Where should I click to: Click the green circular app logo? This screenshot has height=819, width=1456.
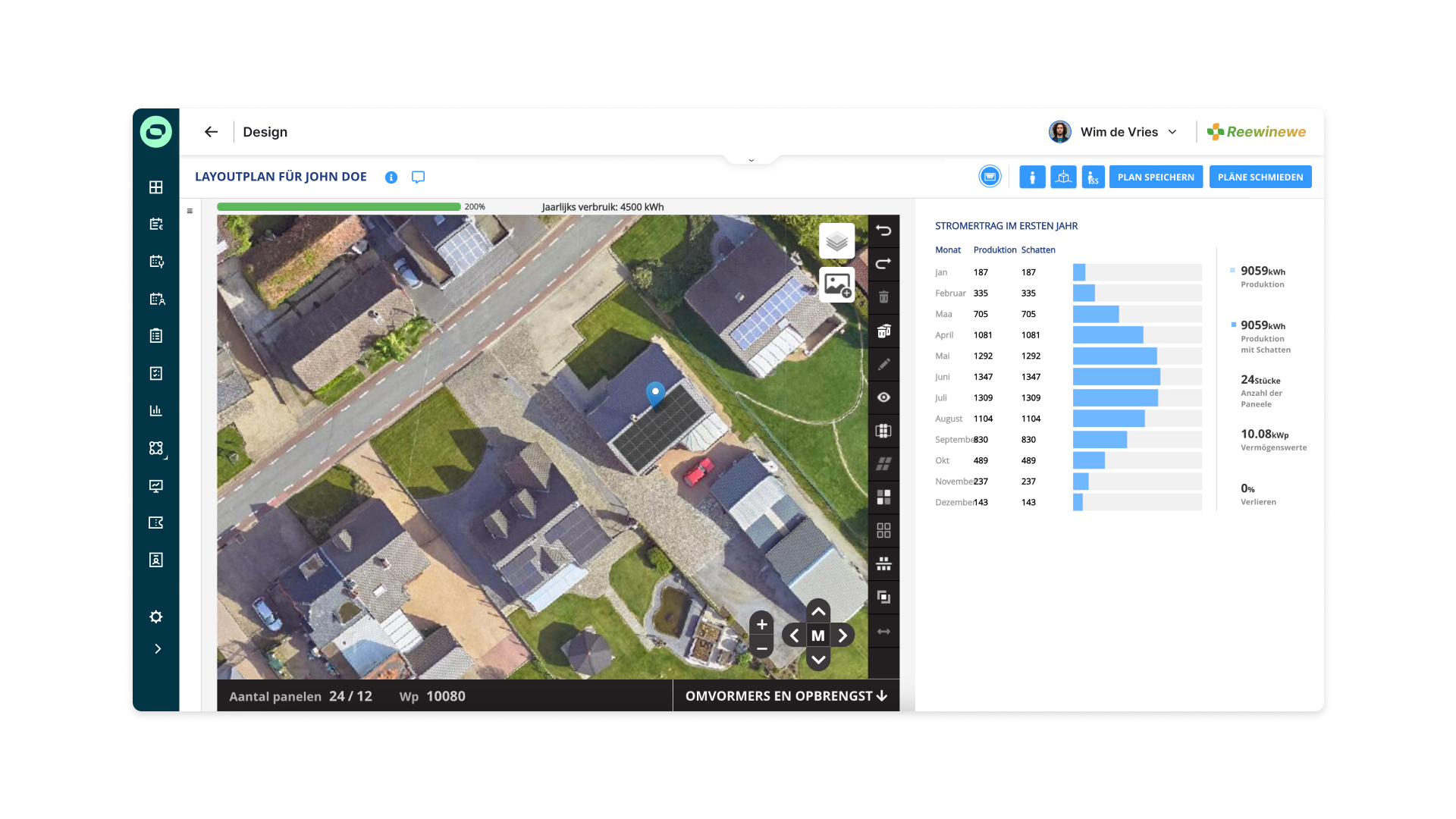pyautogui.click(x=156, y=132)
